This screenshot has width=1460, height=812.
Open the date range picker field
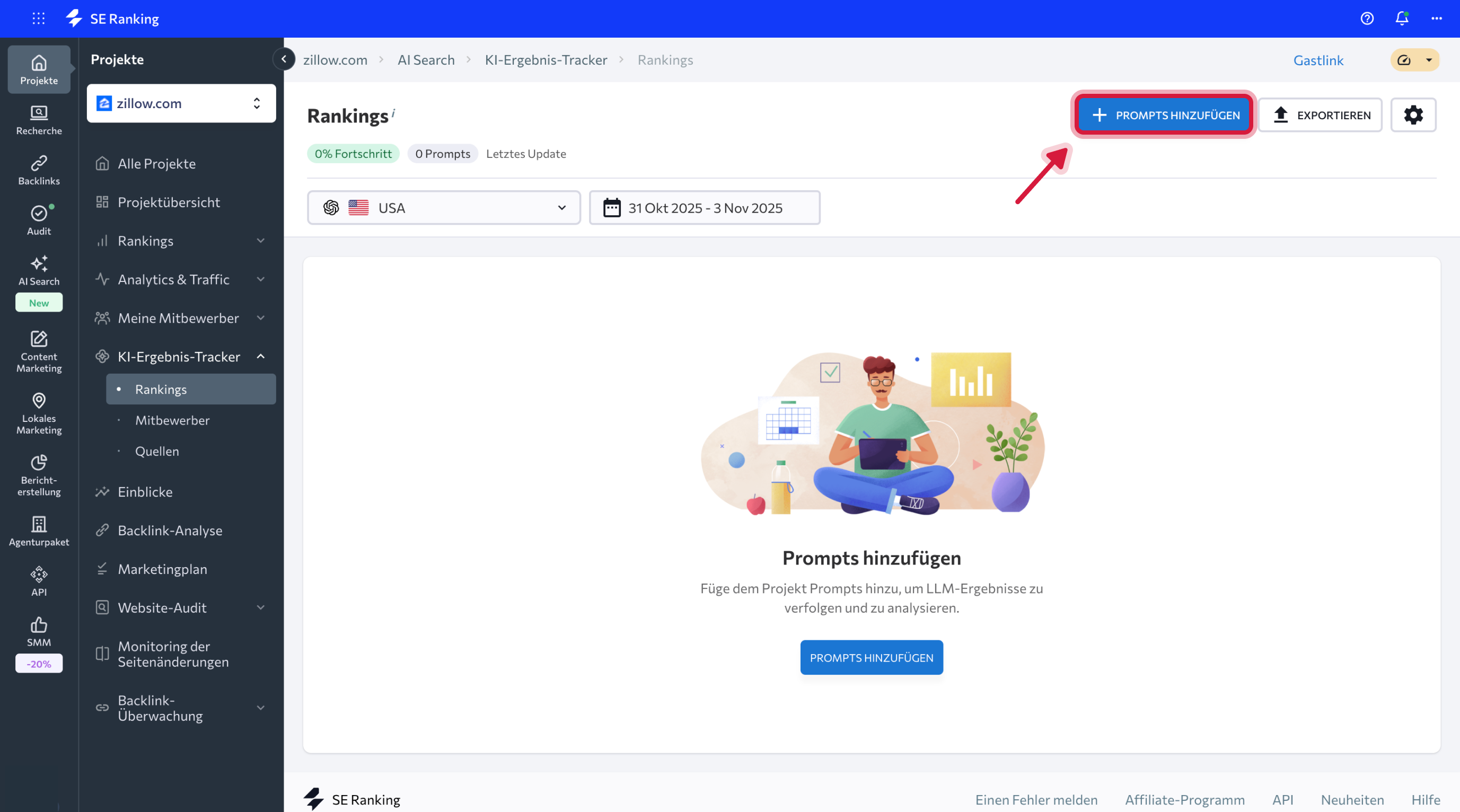click(x=704, y=208)
